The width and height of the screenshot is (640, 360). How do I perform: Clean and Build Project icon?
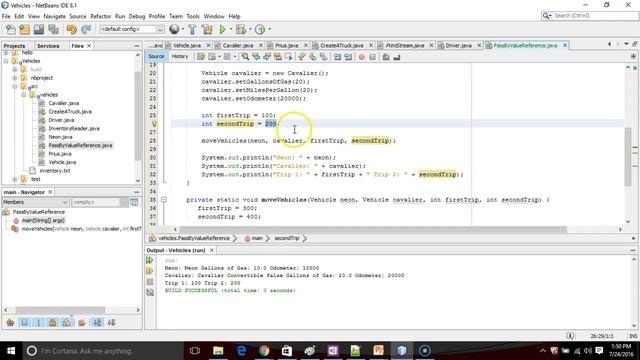coord(207,29)
